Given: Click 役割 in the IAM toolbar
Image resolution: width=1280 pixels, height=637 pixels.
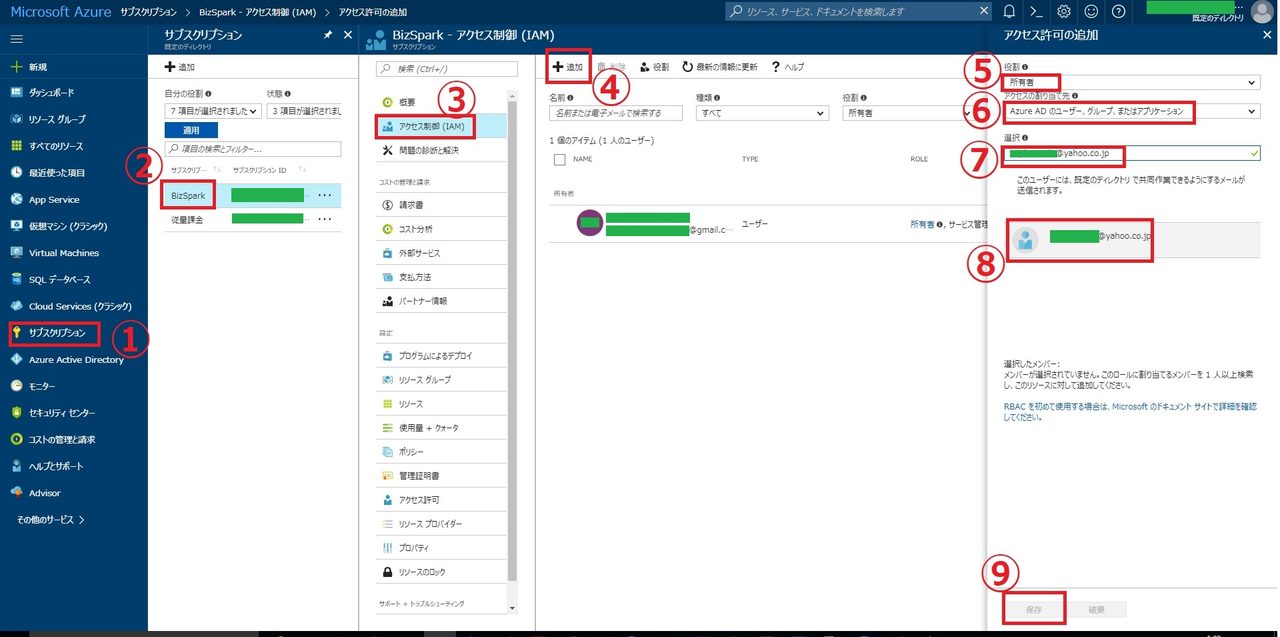Looking at the screenshot, I should (654, 67).
